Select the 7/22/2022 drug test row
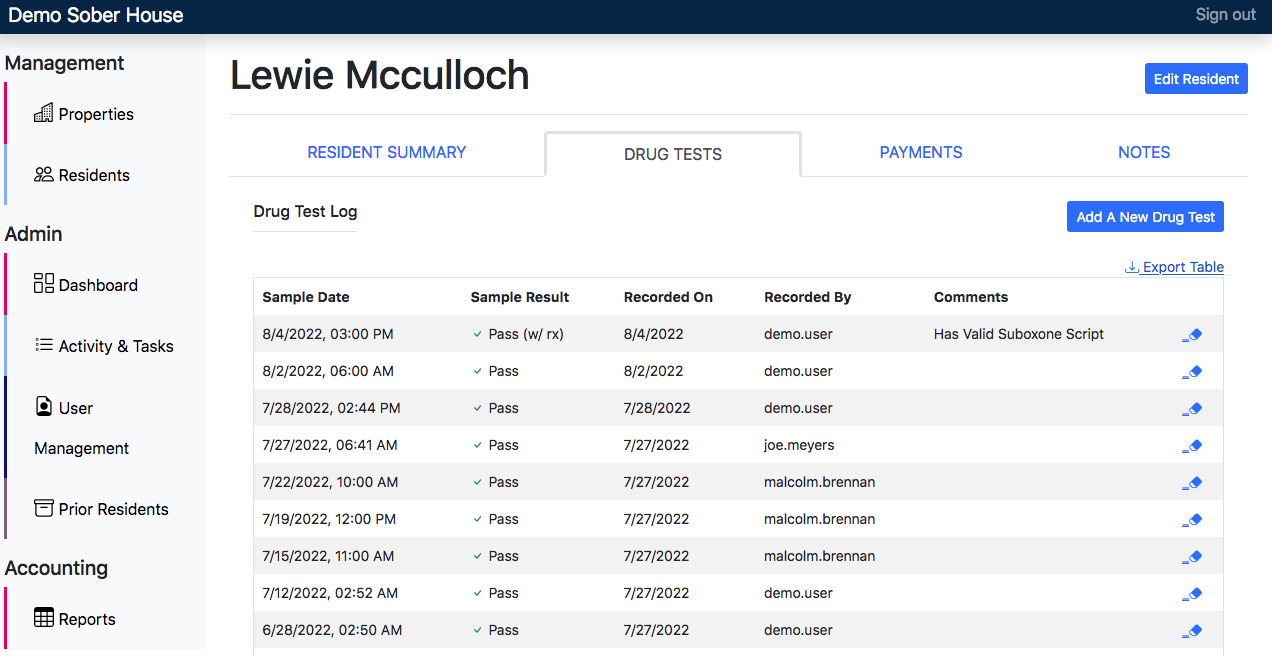 click(600, 482)
